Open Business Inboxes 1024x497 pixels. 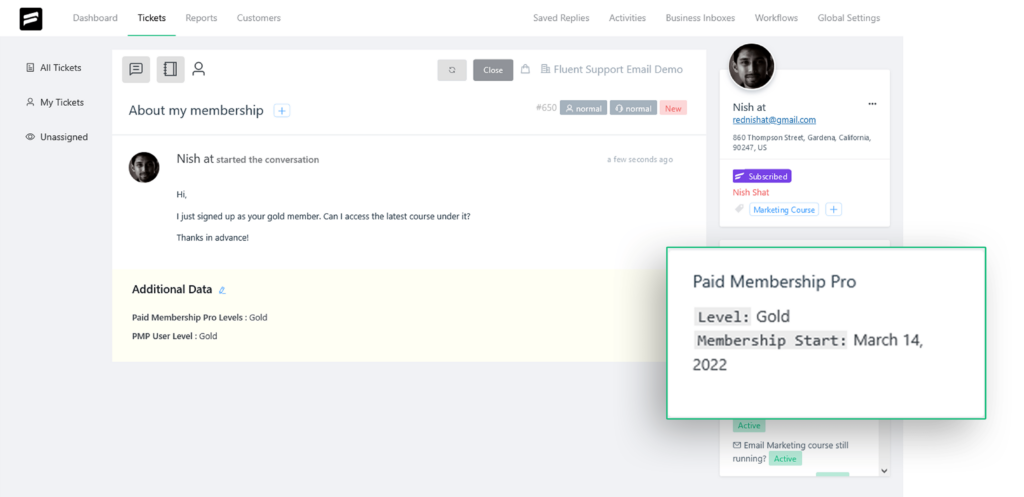click(700, 18)
